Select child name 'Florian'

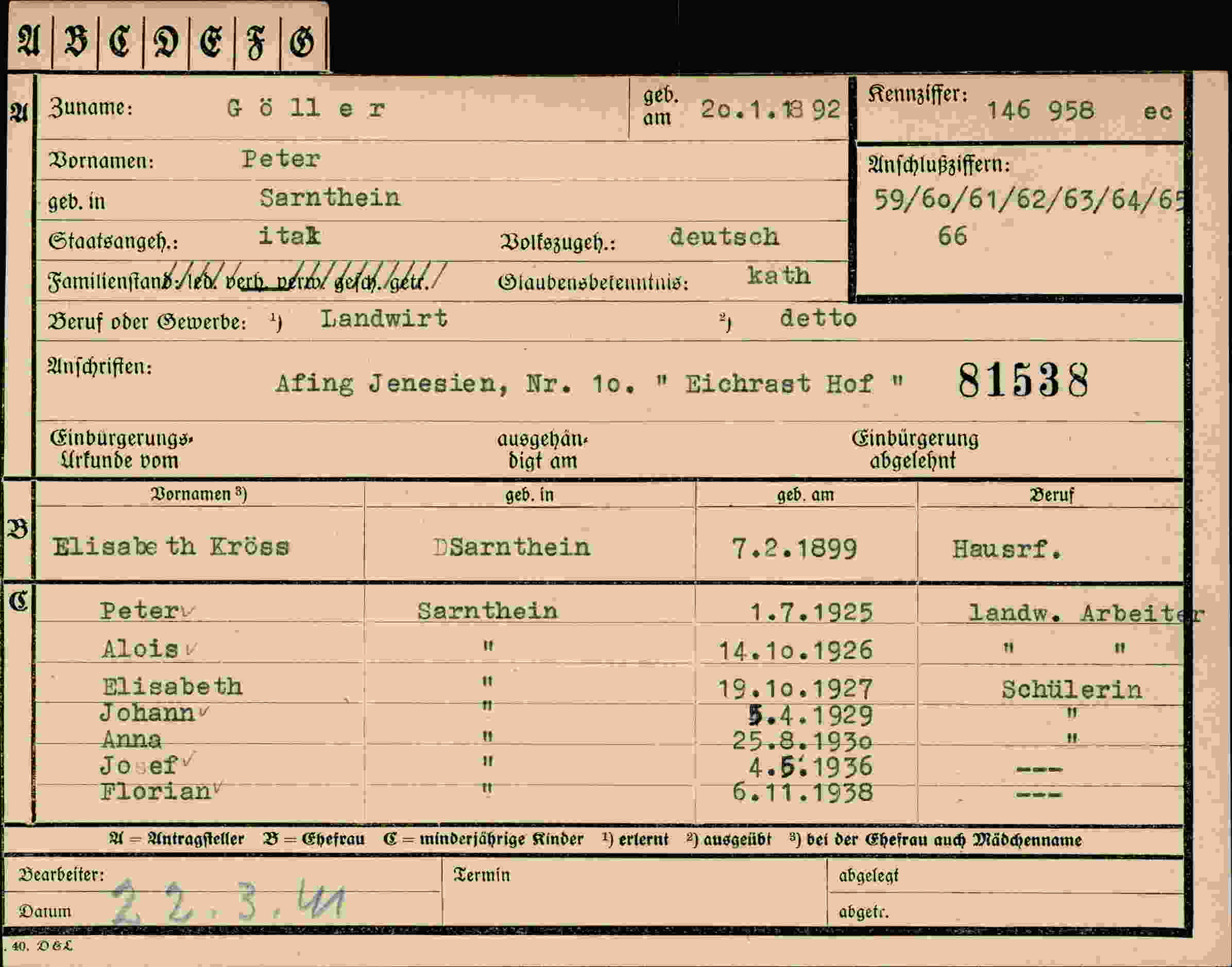tap(155, 791)
